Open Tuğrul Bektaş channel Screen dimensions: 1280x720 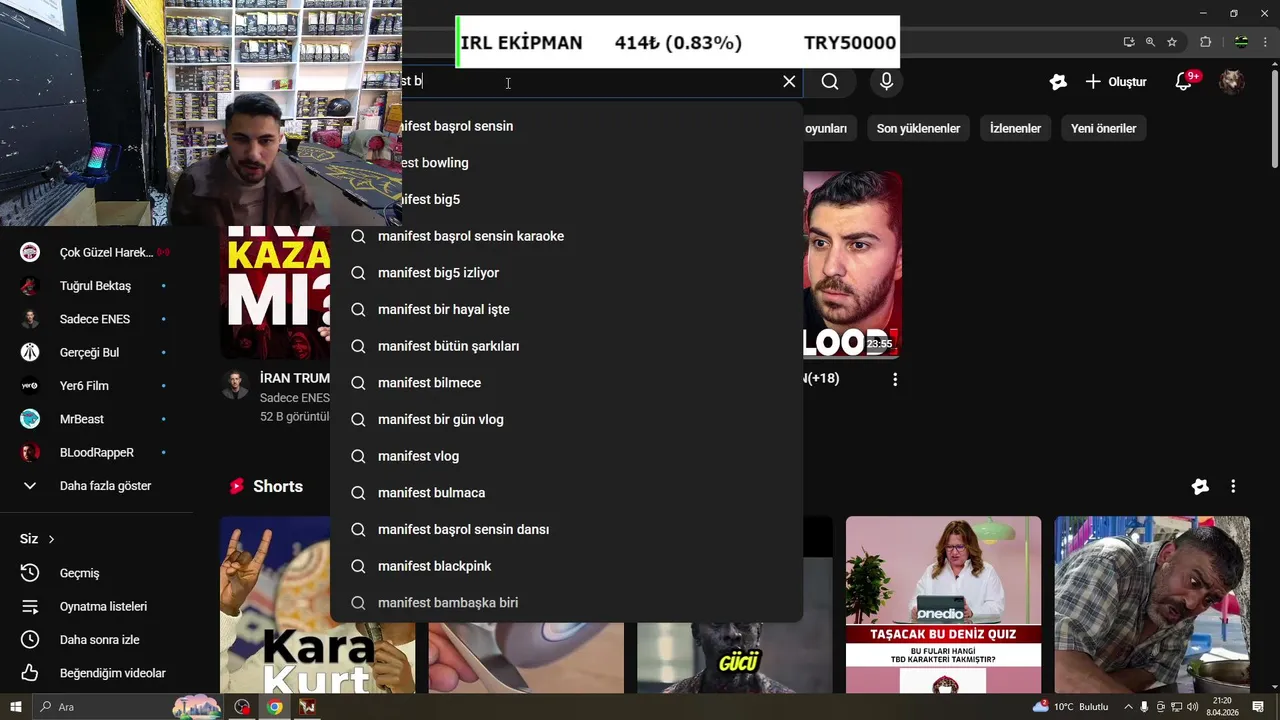pyautogui.click(x=95, y=286)
